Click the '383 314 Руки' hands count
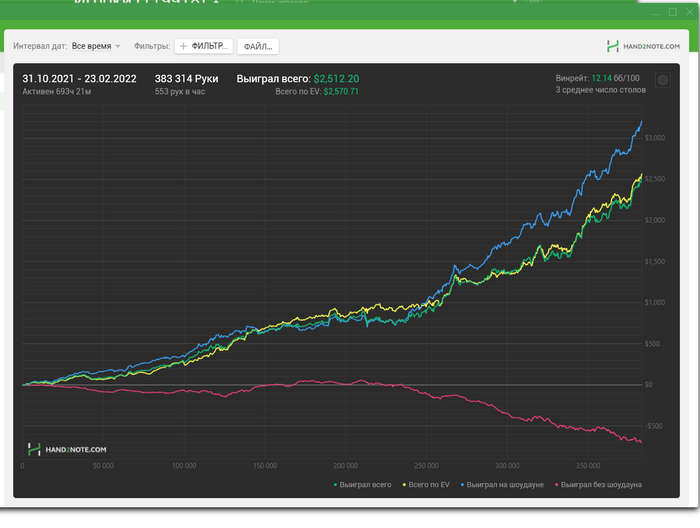 click(x=187, y=79)
